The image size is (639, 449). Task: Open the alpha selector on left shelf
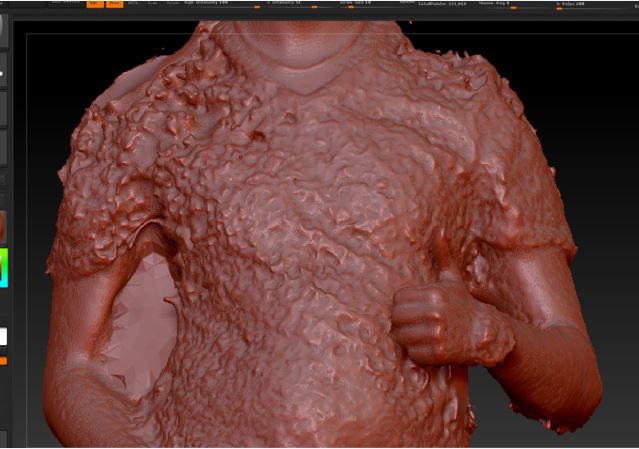[3, 110]
